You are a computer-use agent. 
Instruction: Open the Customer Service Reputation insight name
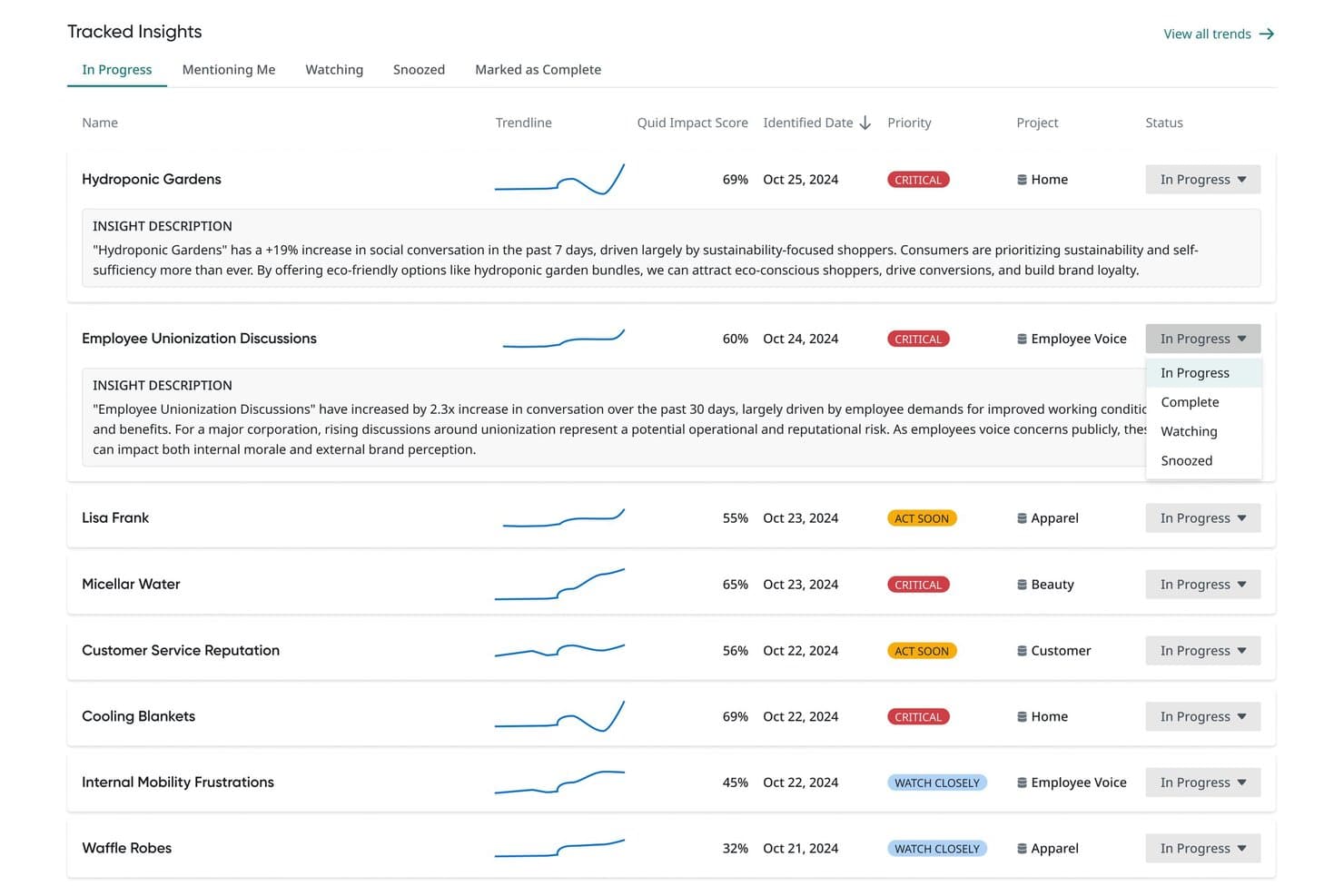tap(181, 650)
